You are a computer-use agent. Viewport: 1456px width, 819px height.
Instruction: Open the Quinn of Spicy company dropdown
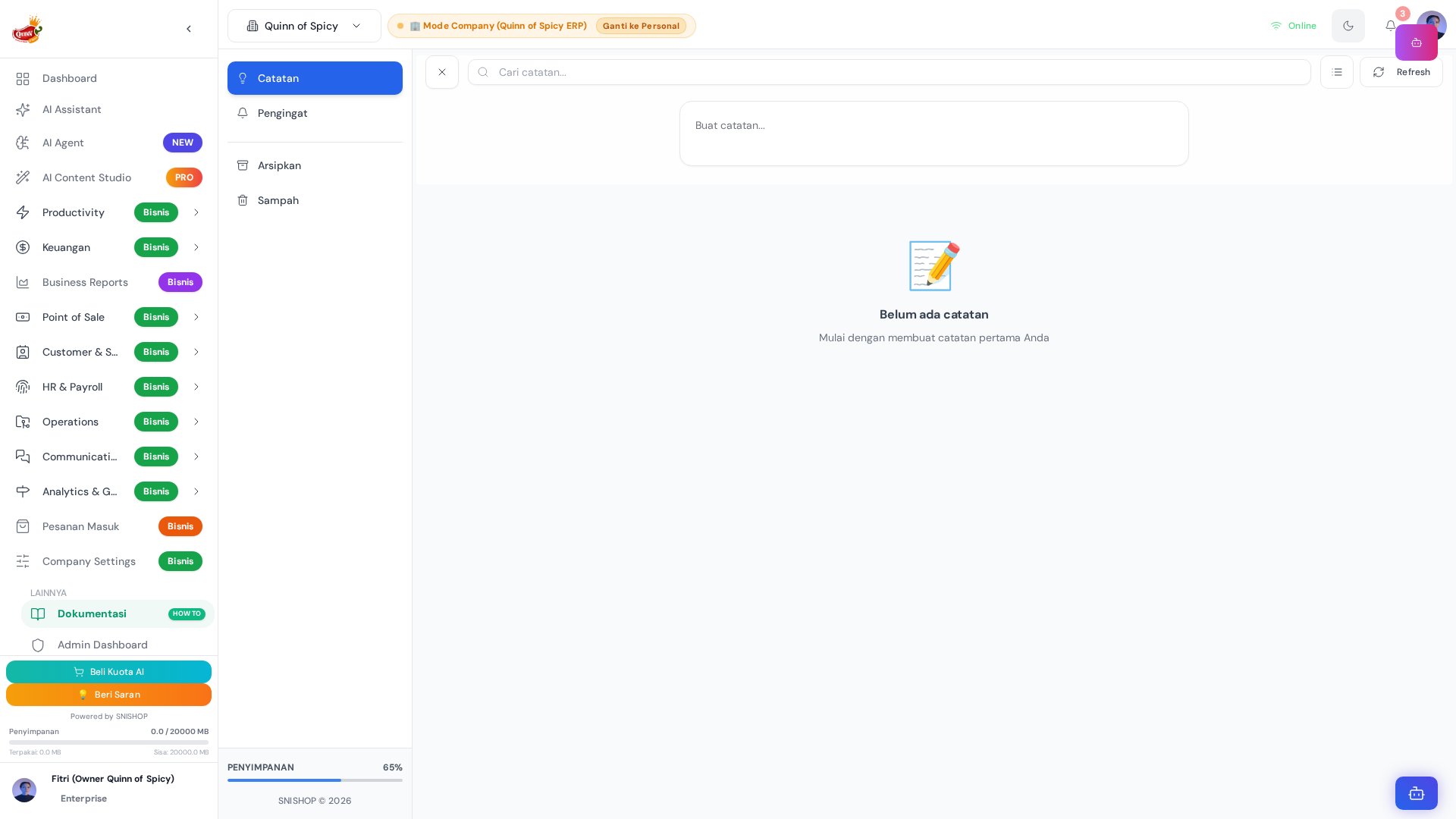click(304, 26)
